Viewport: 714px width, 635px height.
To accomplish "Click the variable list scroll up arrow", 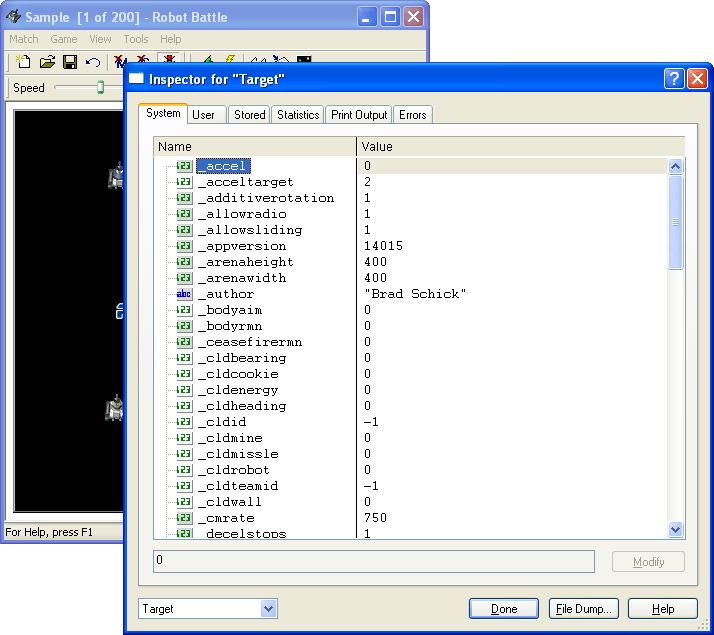I will [675, 166].
